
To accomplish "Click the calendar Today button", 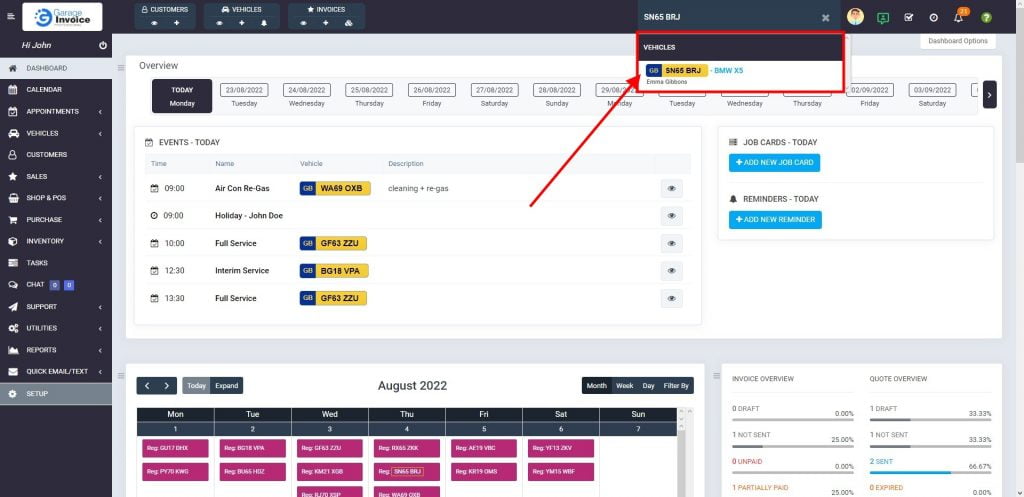I will [x=197, y=386].
